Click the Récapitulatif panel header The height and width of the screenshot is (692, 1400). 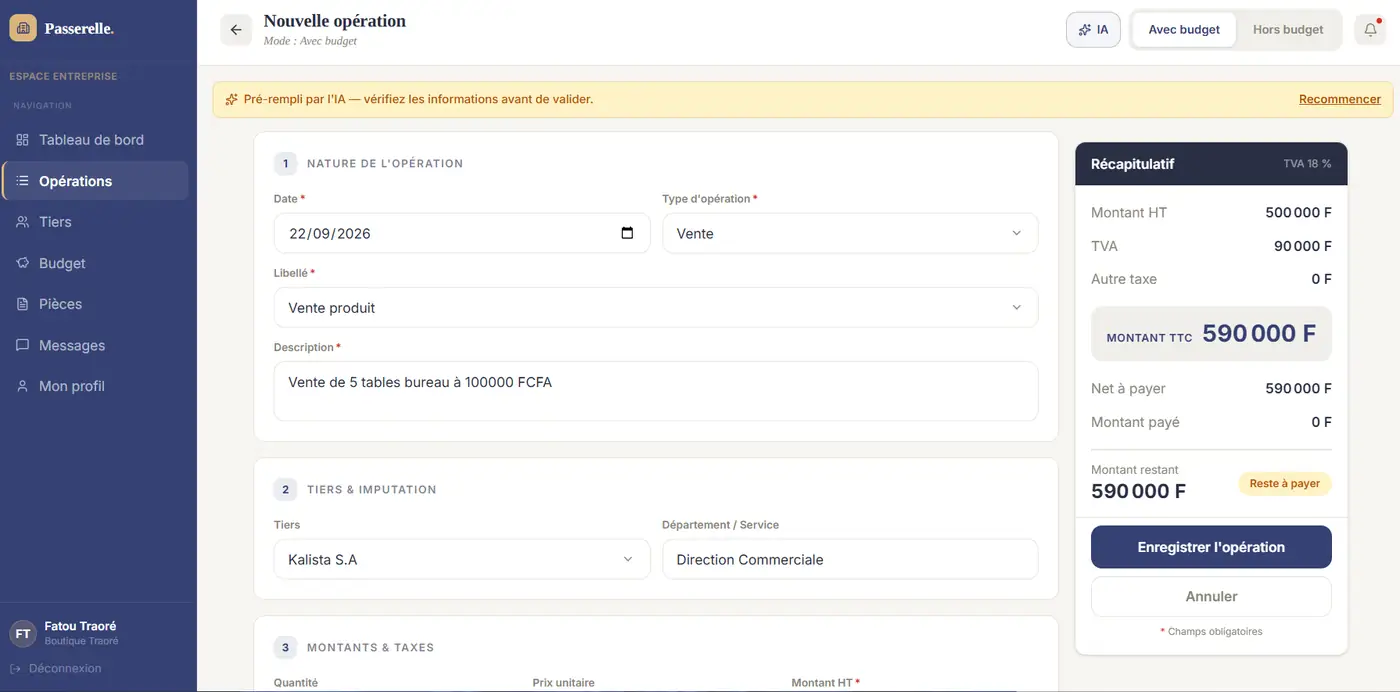(1211, 164)
